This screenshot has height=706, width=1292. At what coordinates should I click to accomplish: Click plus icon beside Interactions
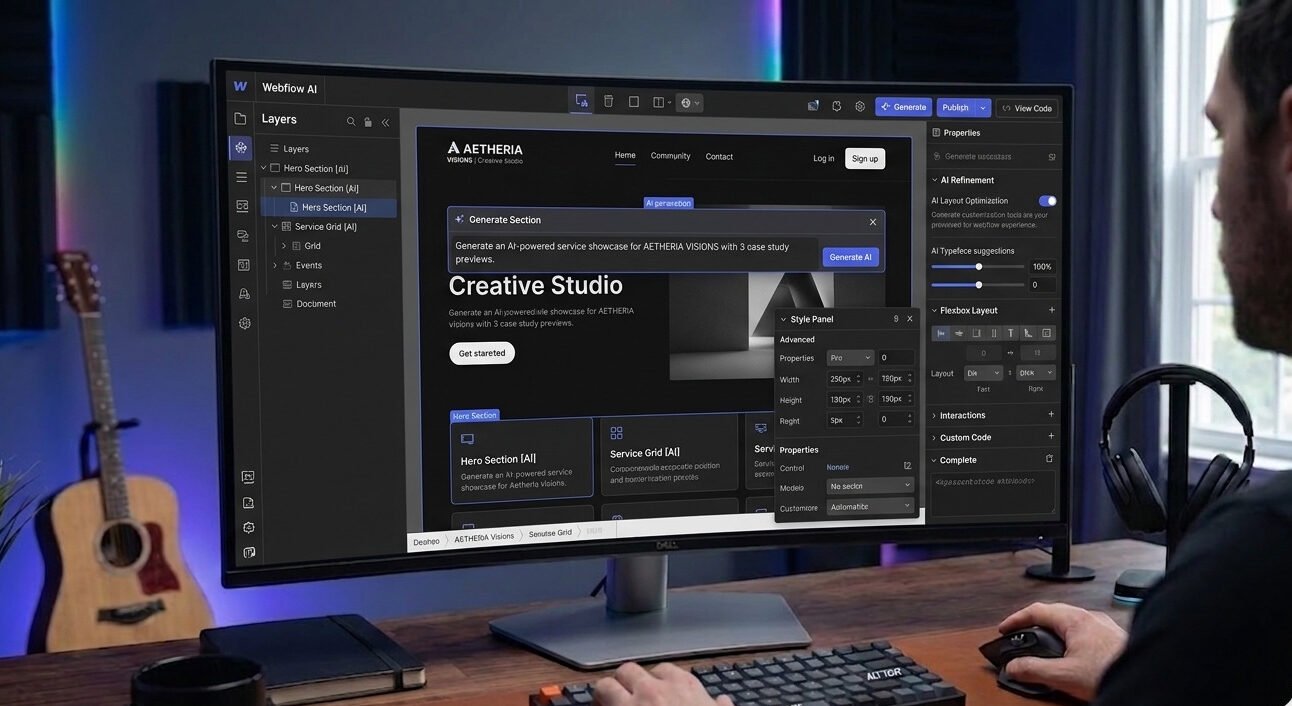[x=1051, y=414]
